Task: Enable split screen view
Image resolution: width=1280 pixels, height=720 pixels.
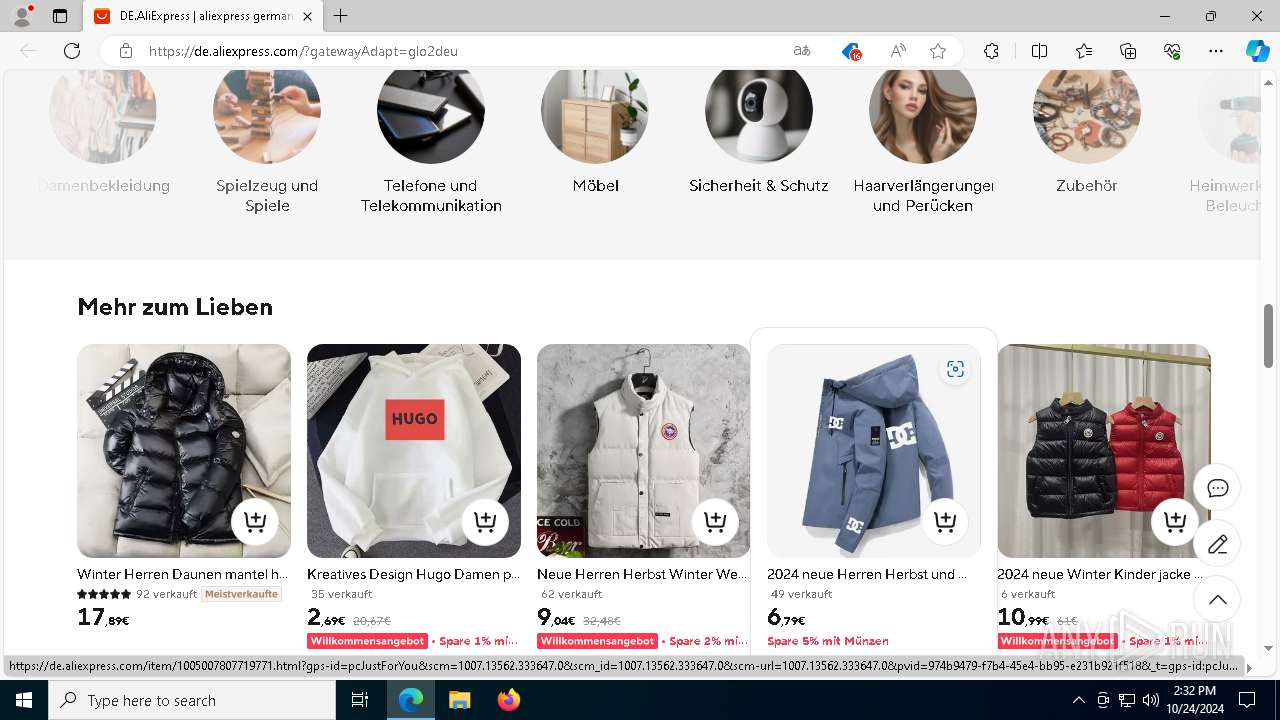Action: pyautogui.click(x=1039, y=51)
